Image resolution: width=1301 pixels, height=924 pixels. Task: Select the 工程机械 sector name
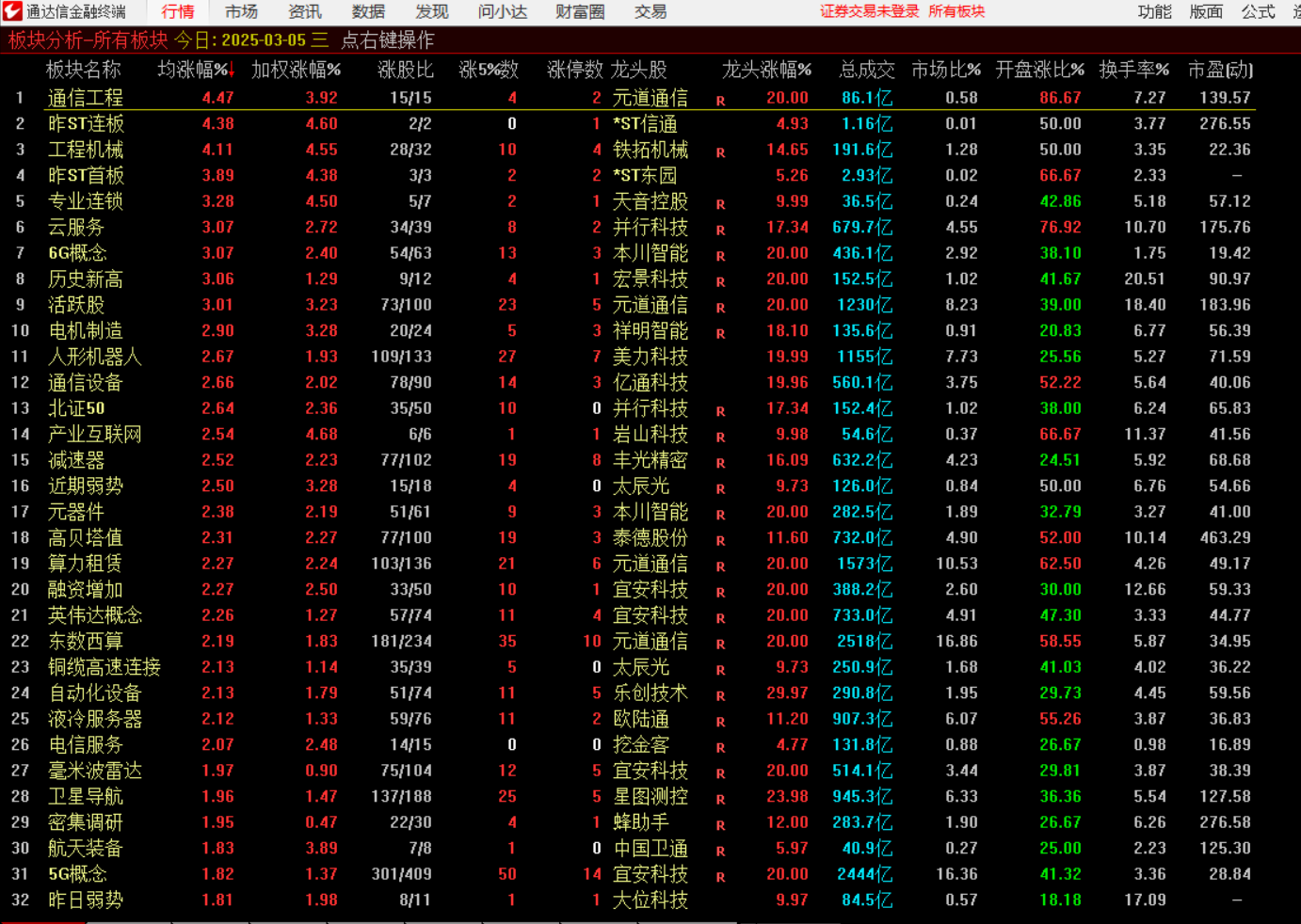click(86, 150)
